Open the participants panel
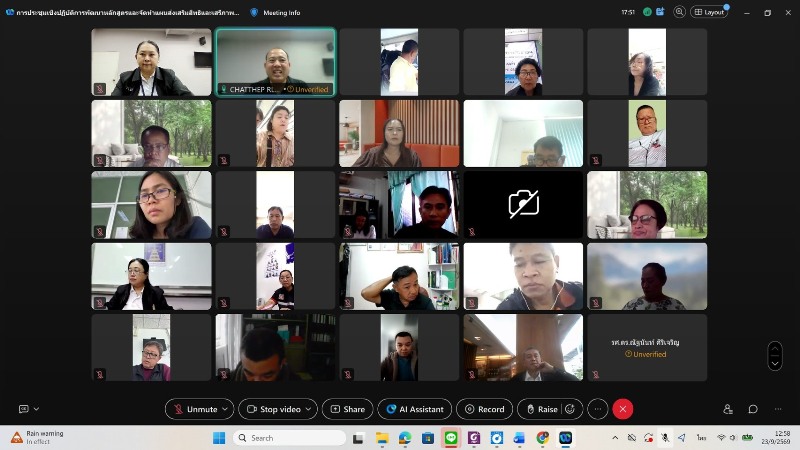The image size is (800, 450). point(728,409)
